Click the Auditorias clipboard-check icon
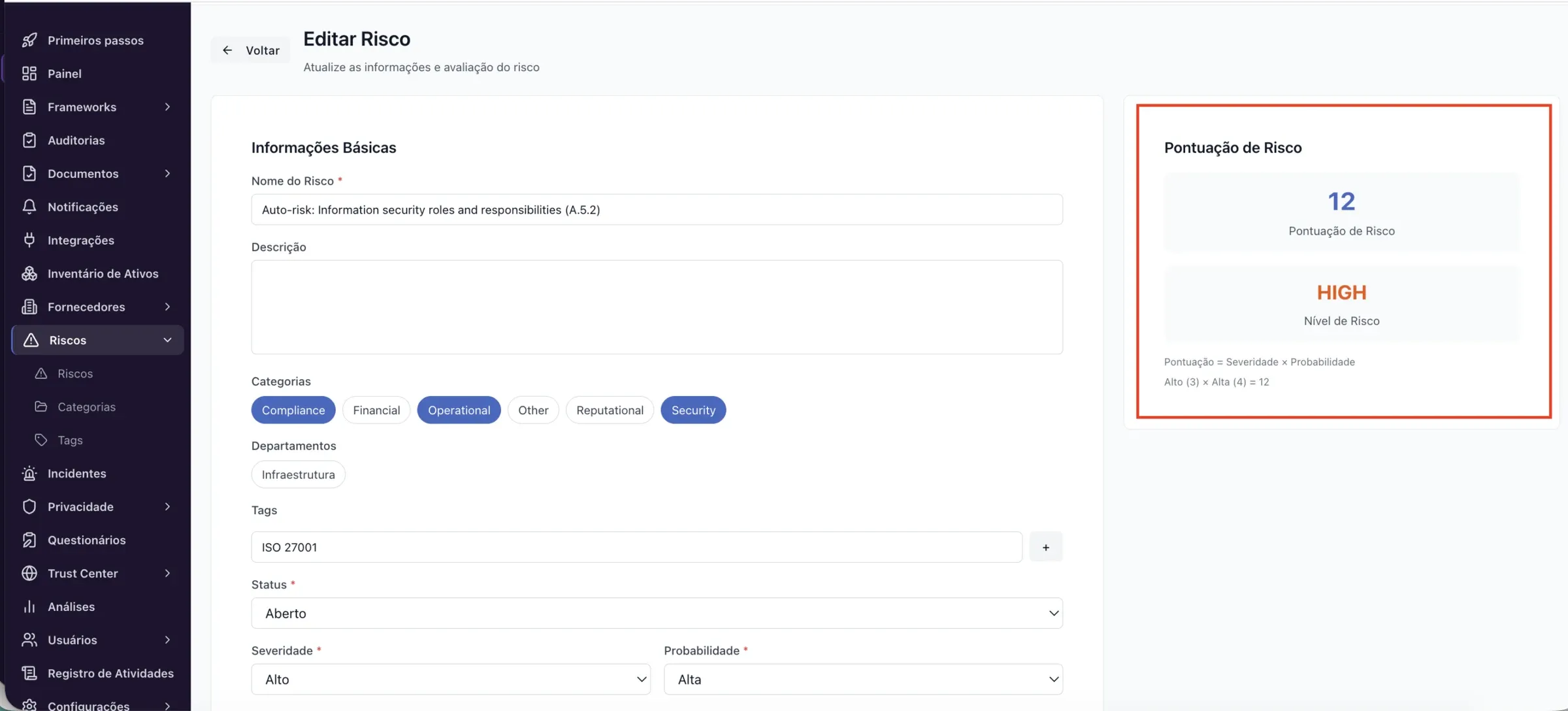 point(29,141)
